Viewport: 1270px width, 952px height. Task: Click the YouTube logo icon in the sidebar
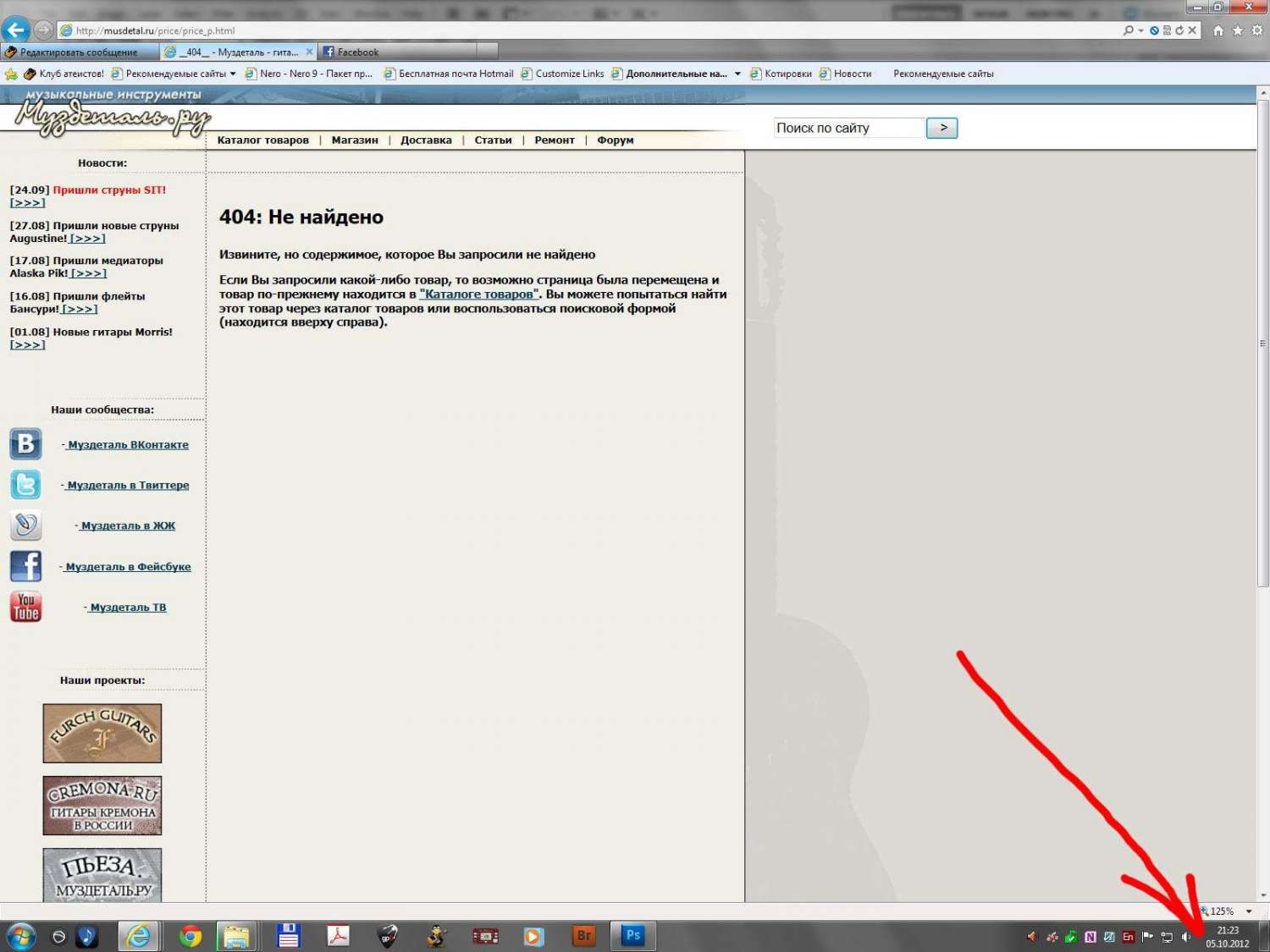click(x=25, y=607)
